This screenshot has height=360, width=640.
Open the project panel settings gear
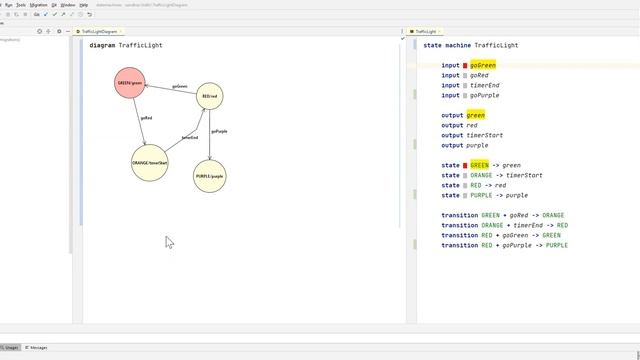[x=59, y=31]
